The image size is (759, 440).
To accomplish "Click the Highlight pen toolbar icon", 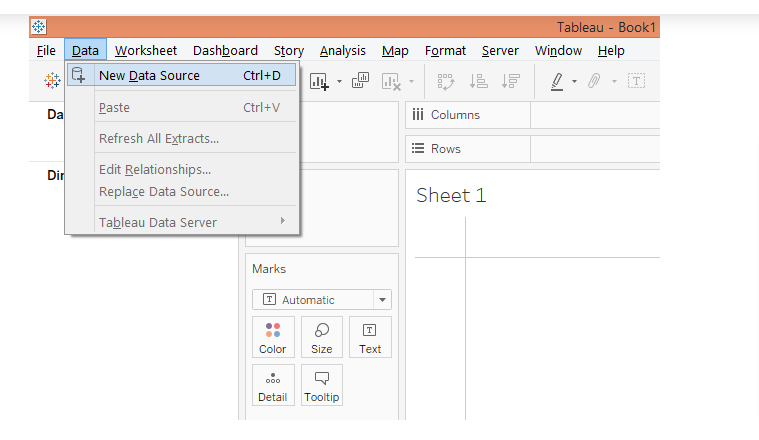I will pyautogui.click(x=557, y=81).
